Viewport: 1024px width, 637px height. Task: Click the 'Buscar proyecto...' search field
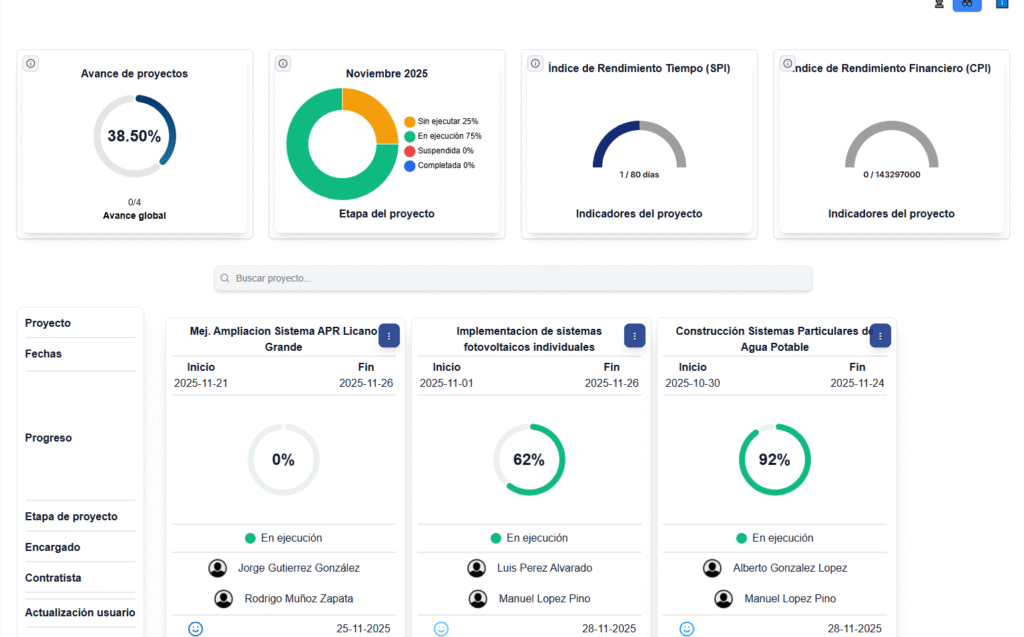coord(513,278)
